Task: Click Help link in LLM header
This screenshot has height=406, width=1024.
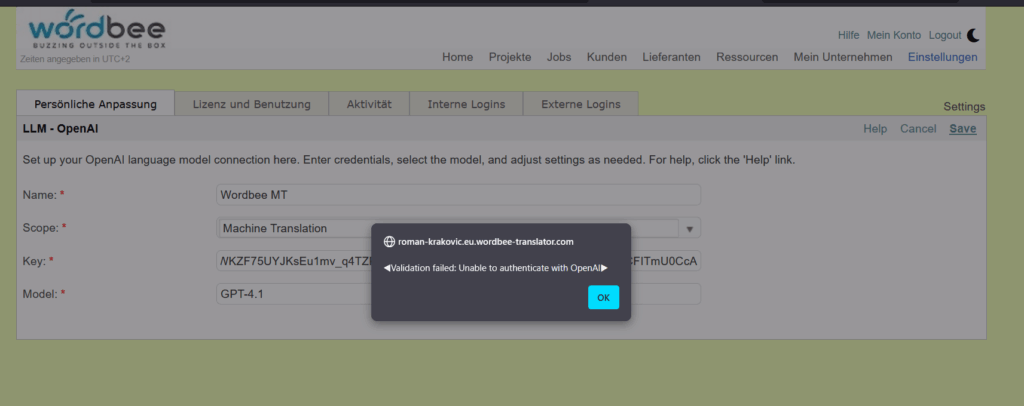Action: point(875,129)
